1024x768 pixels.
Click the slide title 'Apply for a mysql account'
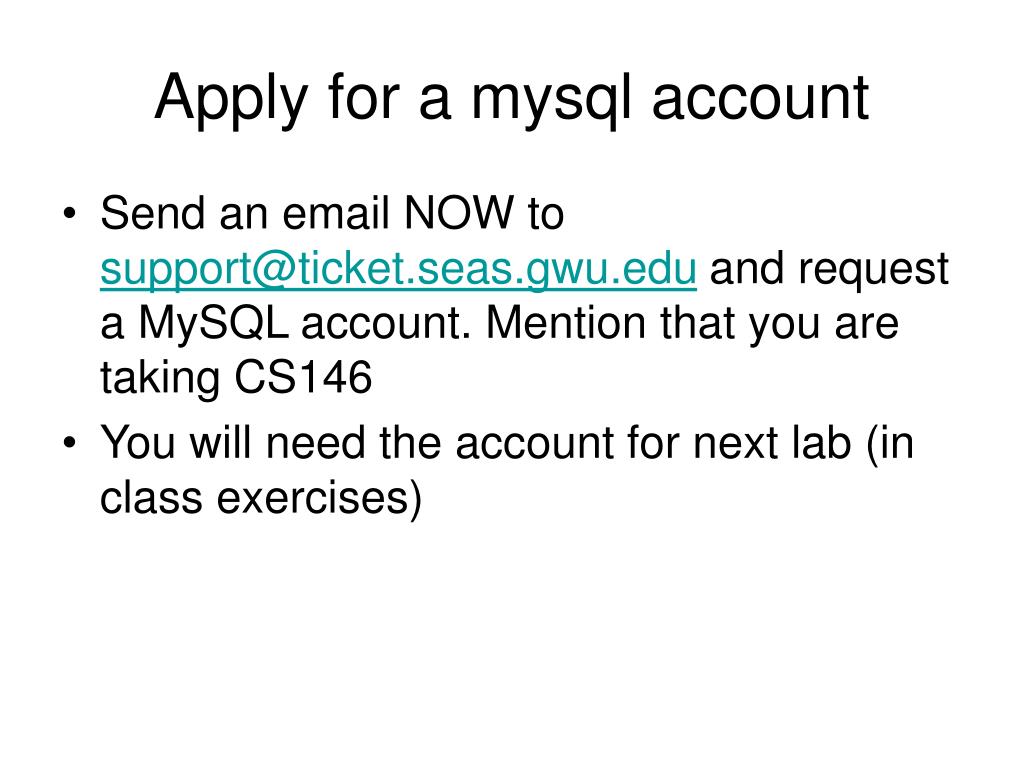(x=512, y=99)
